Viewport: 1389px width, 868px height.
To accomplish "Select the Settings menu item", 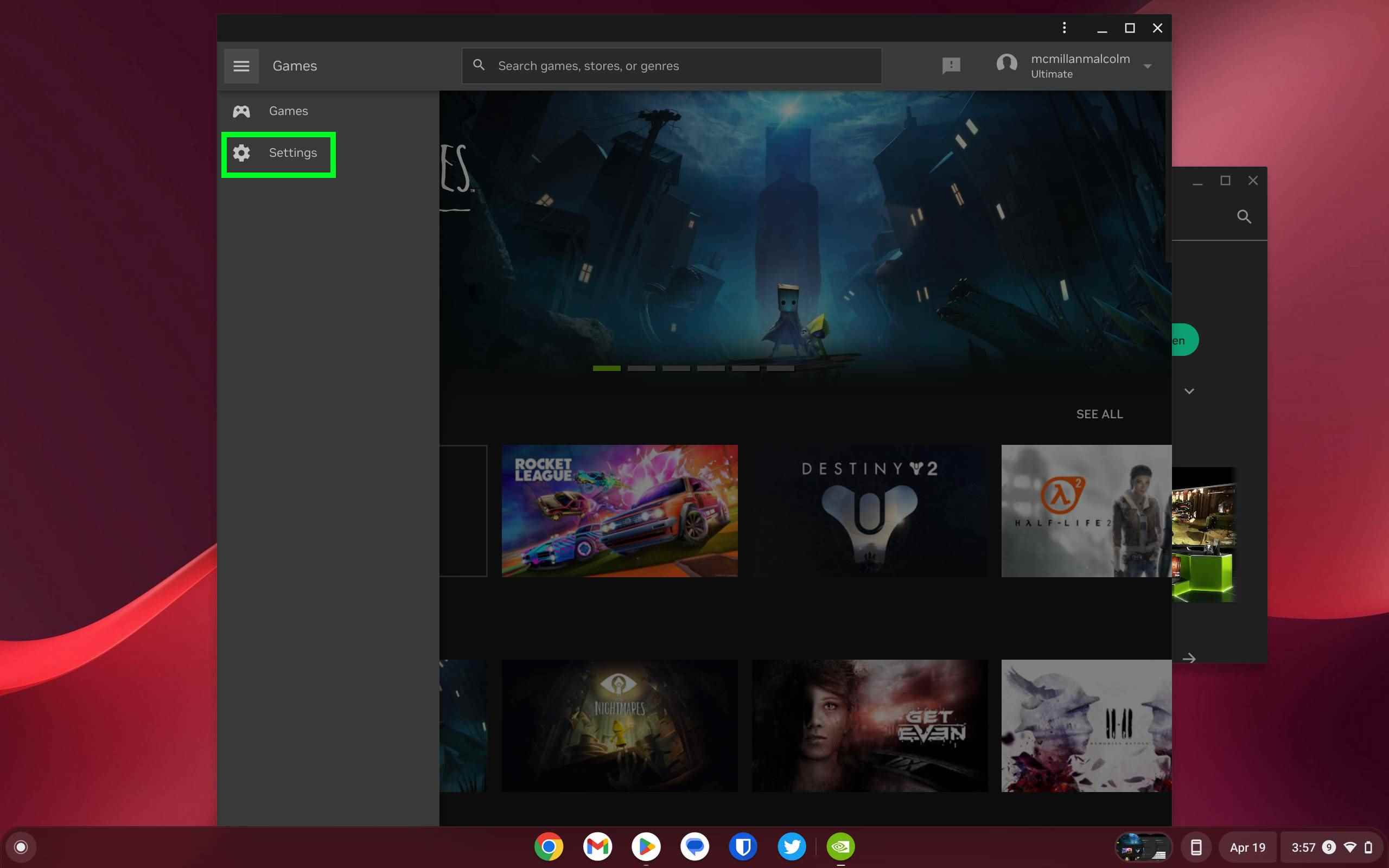I will click(x=278, y=152).
